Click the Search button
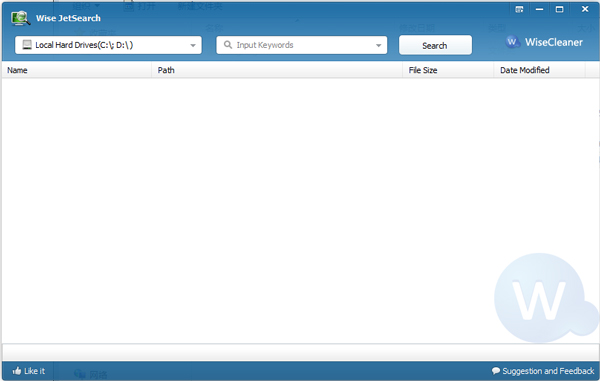 pos(435,45)
